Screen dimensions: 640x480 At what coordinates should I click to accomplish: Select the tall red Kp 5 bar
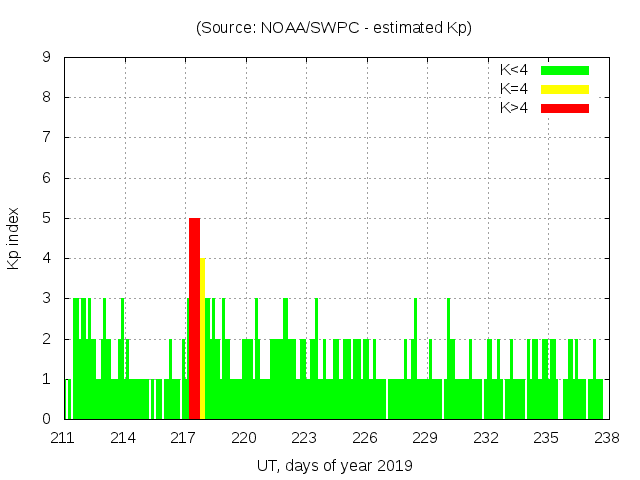[194, 318]
